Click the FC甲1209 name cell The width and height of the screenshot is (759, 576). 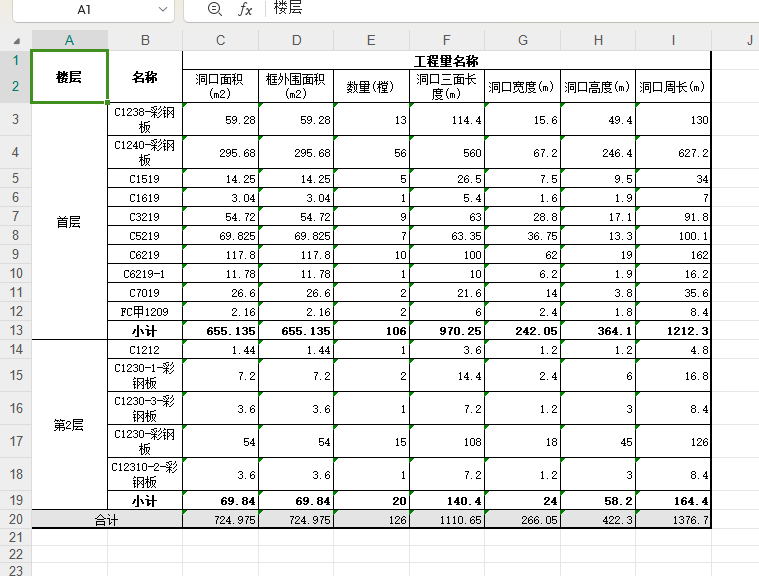click(145, 311)
